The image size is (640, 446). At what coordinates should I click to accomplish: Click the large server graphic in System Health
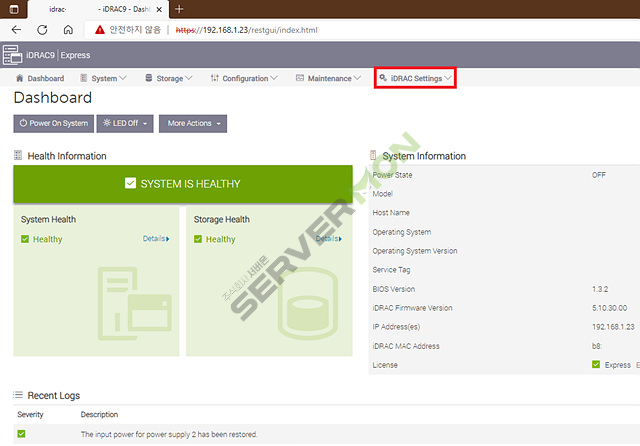[135, 303]
